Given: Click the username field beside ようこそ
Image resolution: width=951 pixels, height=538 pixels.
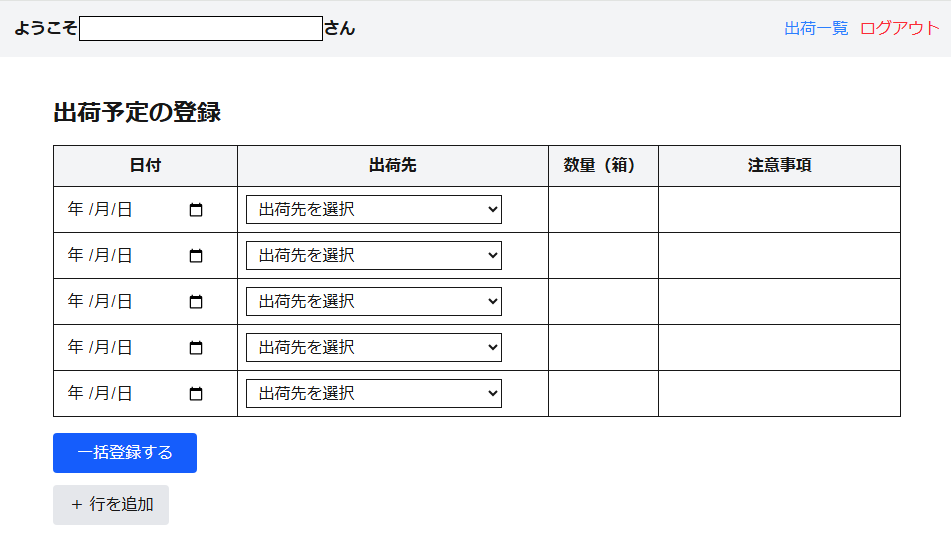Looking at the screenshot, I should [x=201, y=28].
